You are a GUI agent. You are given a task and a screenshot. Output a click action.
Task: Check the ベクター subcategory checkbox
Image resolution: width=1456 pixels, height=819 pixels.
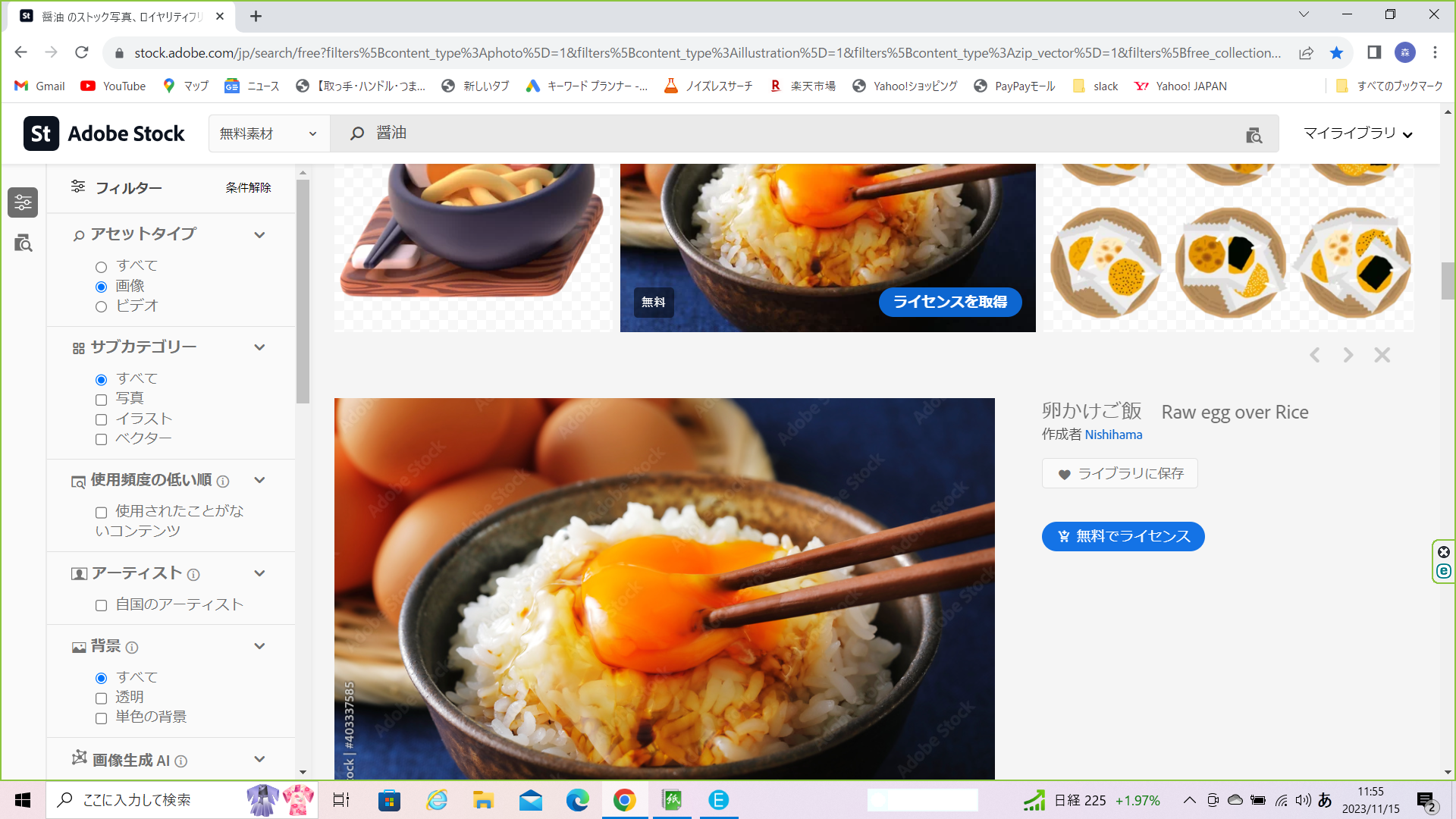pos(101,439)
